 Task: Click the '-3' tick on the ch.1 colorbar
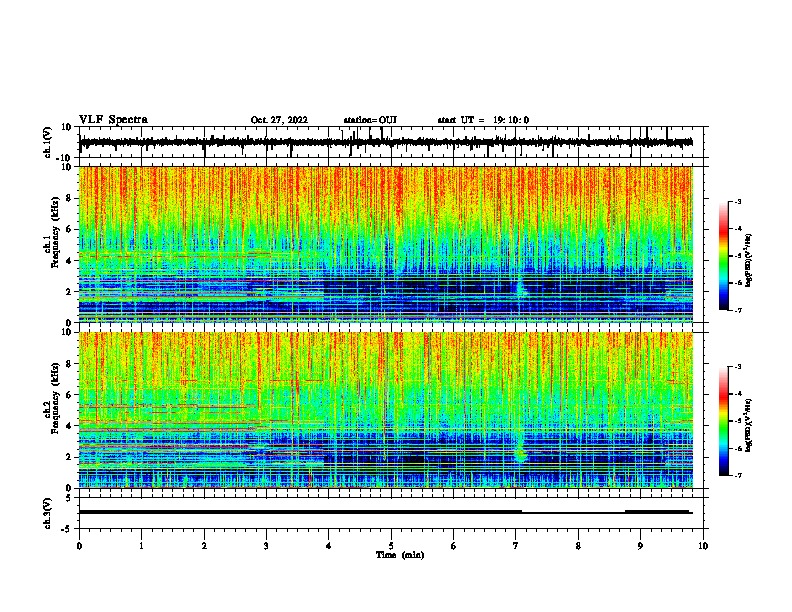(x=738, y=202)
